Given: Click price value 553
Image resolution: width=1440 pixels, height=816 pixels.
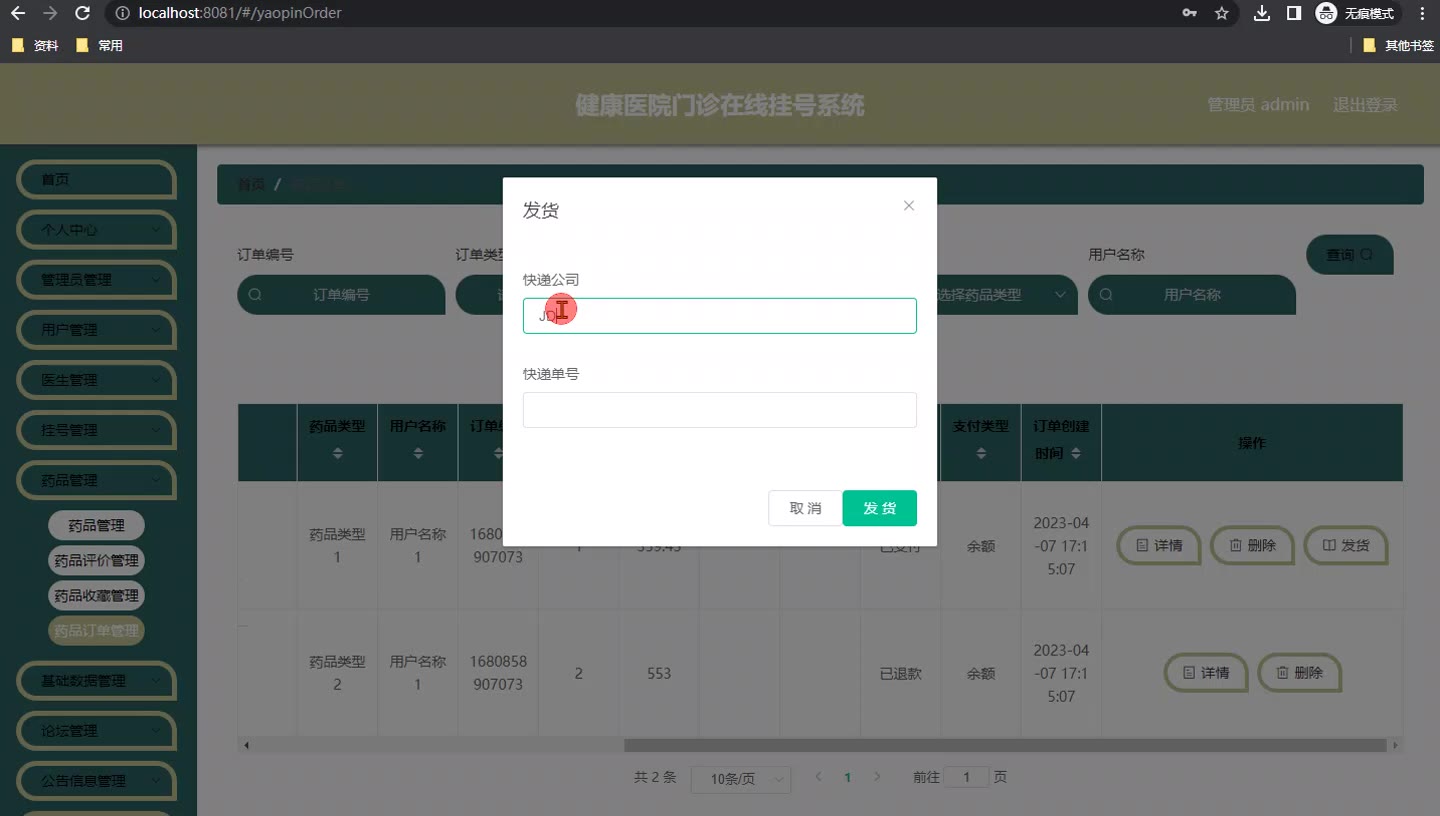Looking at the screenshot, I should tap(659, 674).
